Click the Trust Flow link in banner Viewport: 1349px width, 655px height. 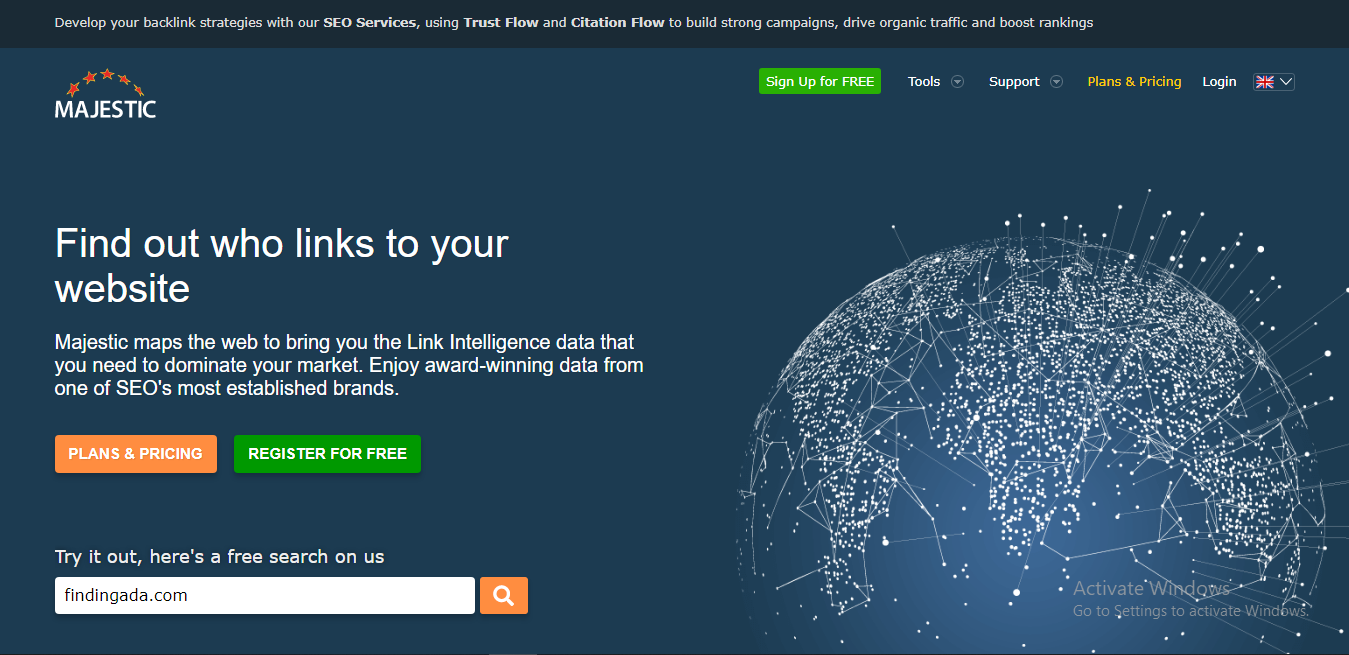coord(501,22)
